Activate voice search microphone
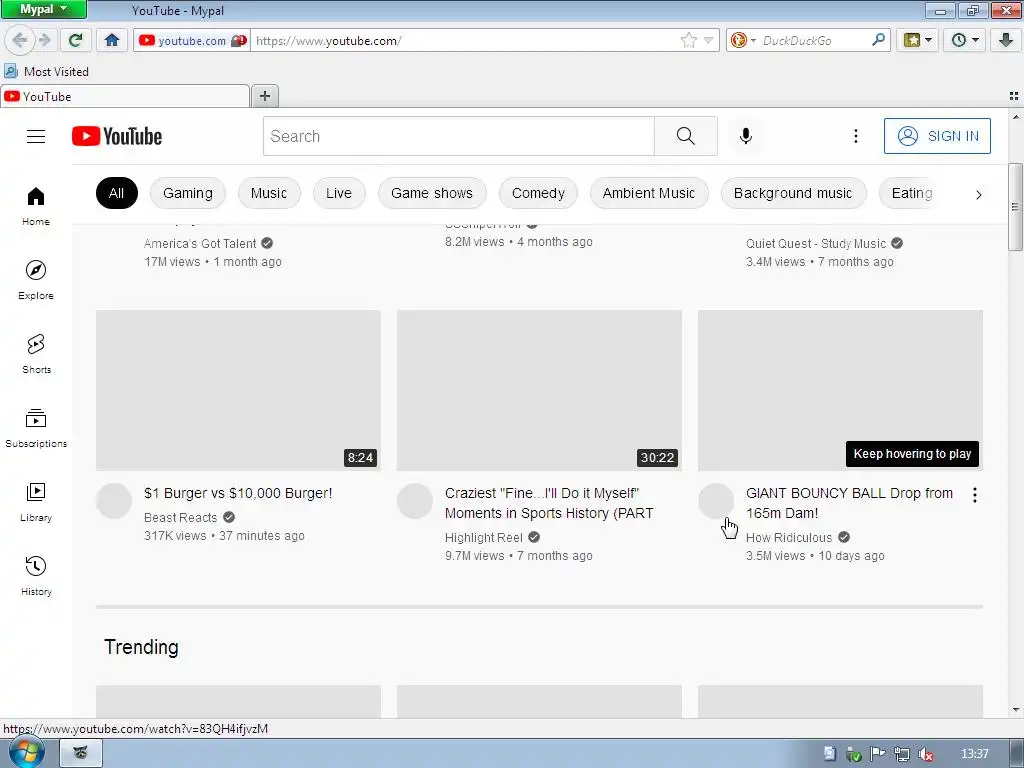The image size is (1024, 768). (x=746, y=136)
